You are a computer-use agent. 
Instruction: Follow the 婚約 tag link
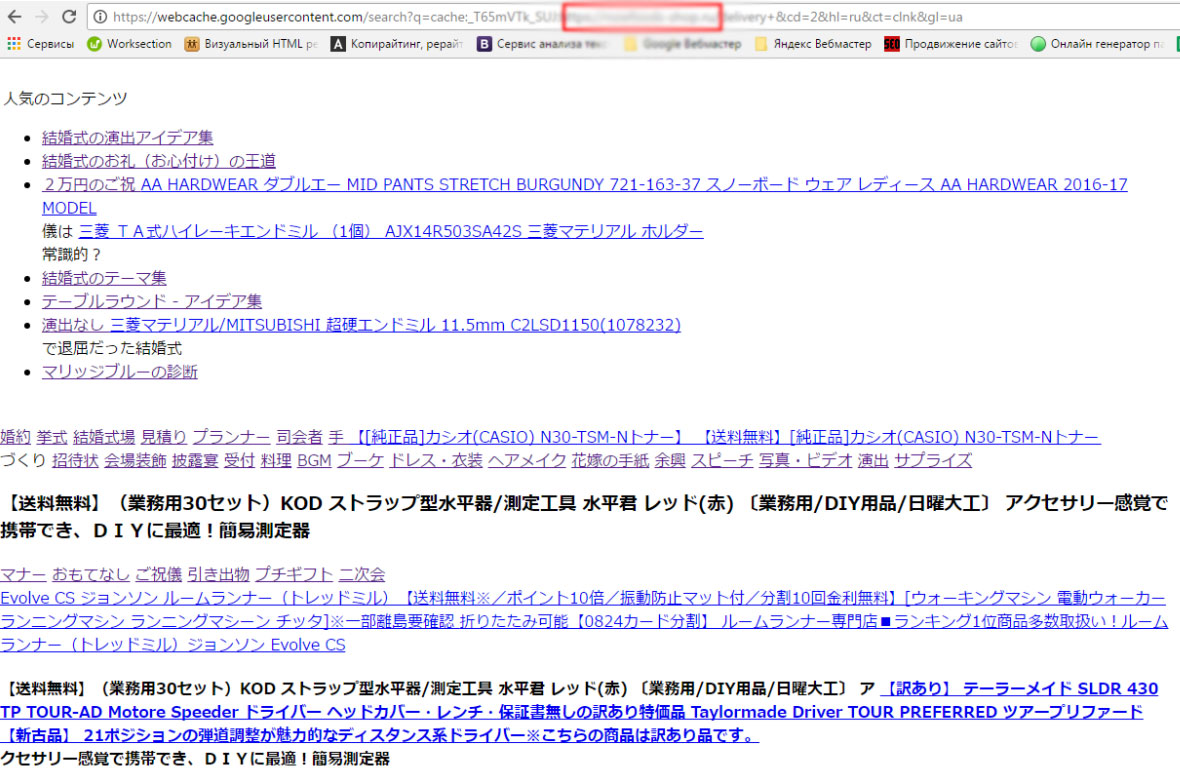(15, 436)
